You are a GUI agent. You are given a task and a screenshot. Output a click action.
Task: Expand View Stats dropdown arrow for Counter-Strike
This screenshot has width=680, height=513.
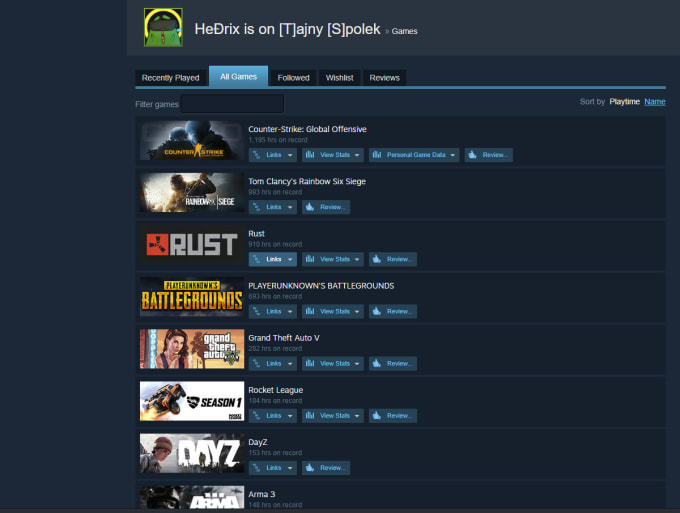pyautogui.click(x=357, y=155)
